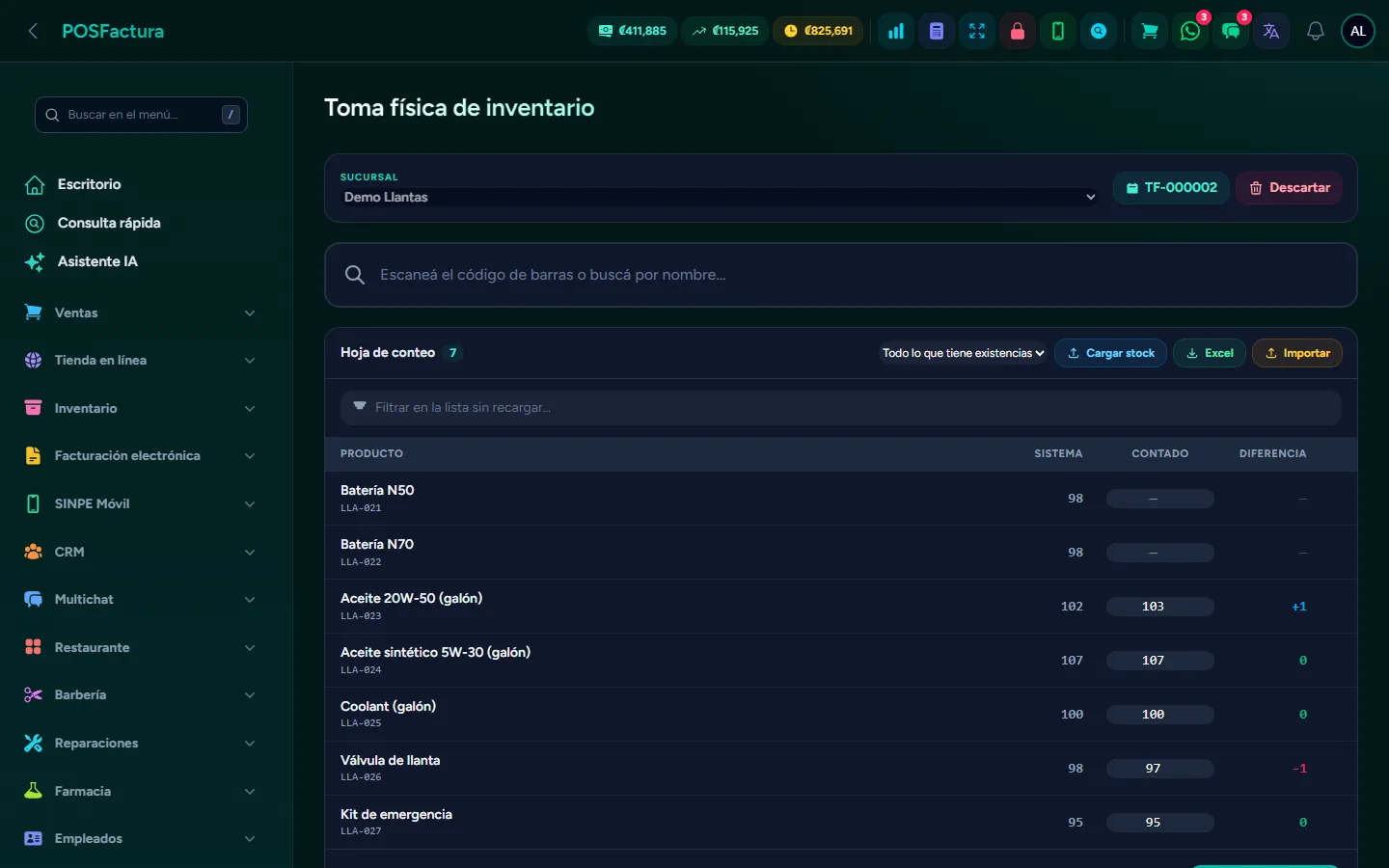Click the Descartar button
Image resolution: width=1389 pixels, height=868 pixels.
click(x=1290, y=188)
